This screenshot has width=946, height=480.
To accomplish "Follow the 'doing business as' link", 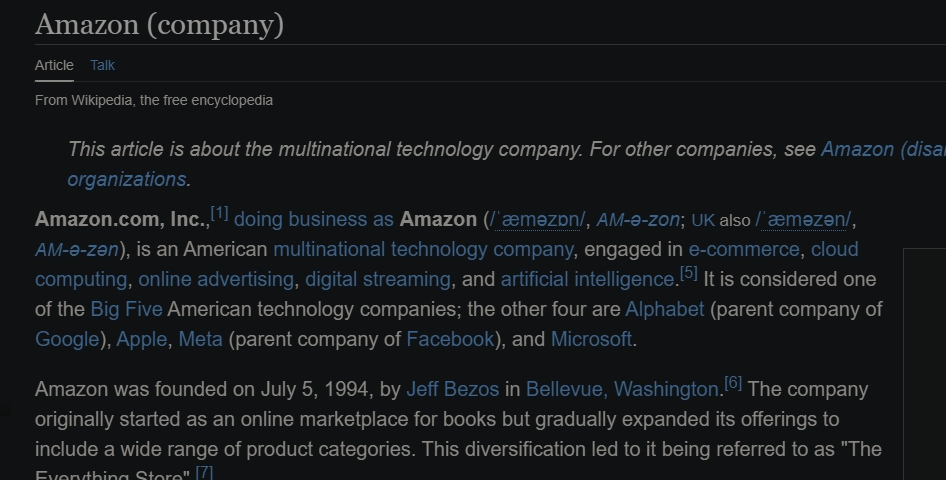I will click(x=314, y=219).
